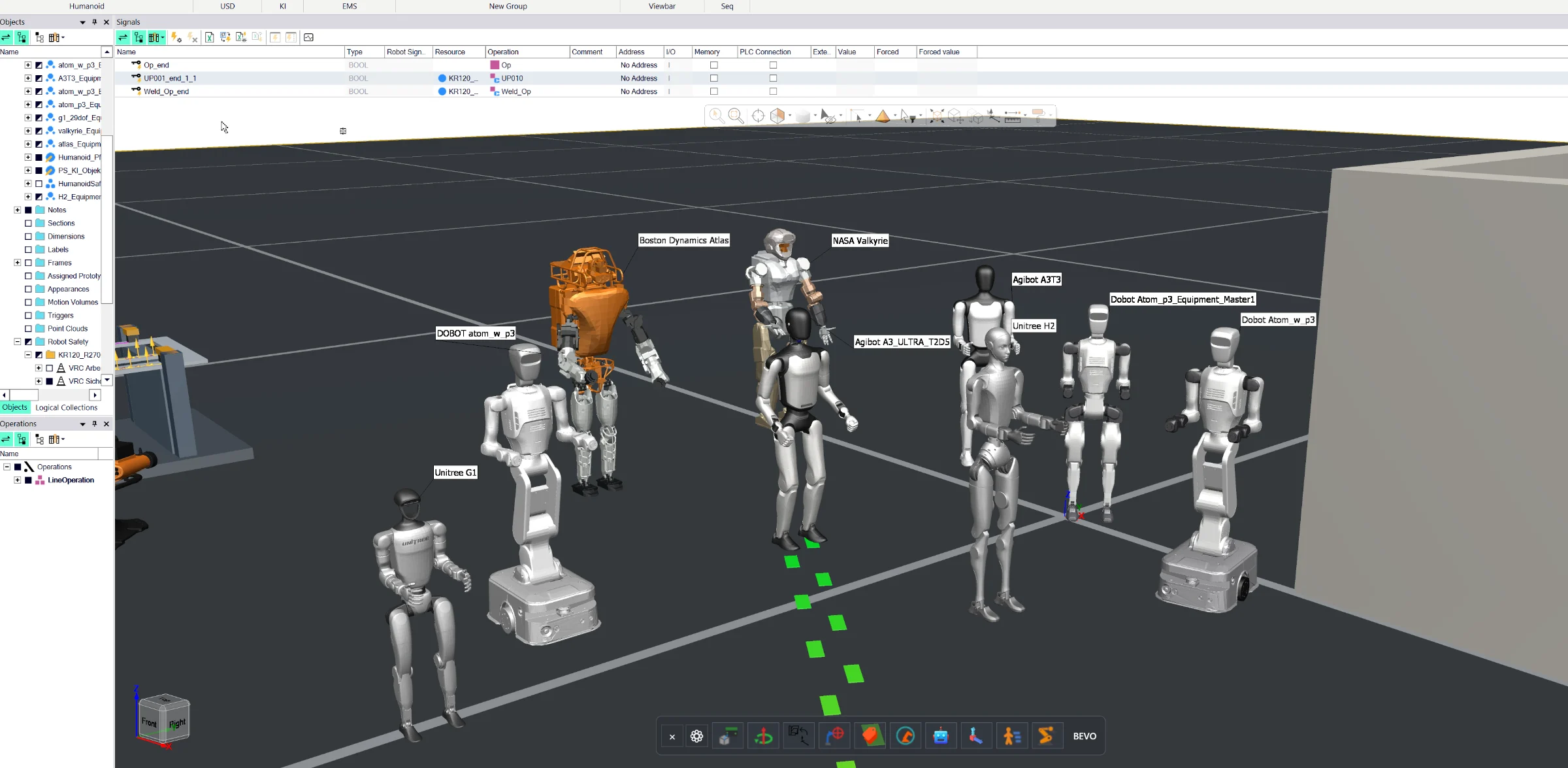Open the Objects panel options dropdown arrow
Image resolution: width=1568 pixels, height=768 pixels.
82,22
